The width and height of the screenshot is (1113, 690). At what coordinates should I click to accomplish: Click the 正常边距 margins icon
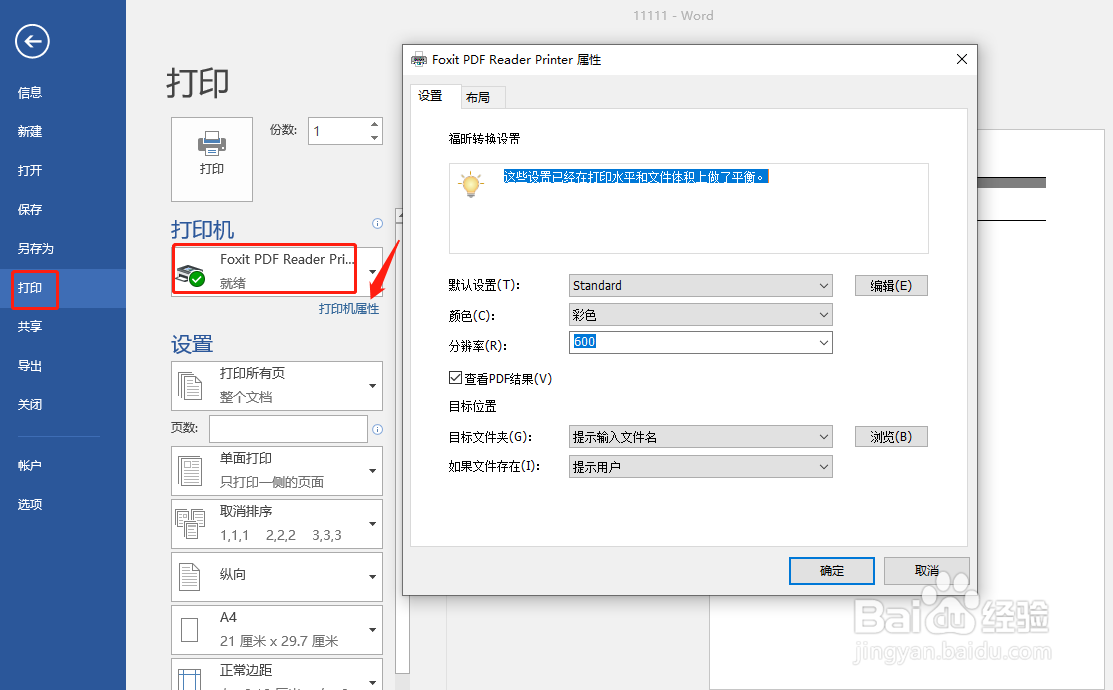tap(190, 679)
